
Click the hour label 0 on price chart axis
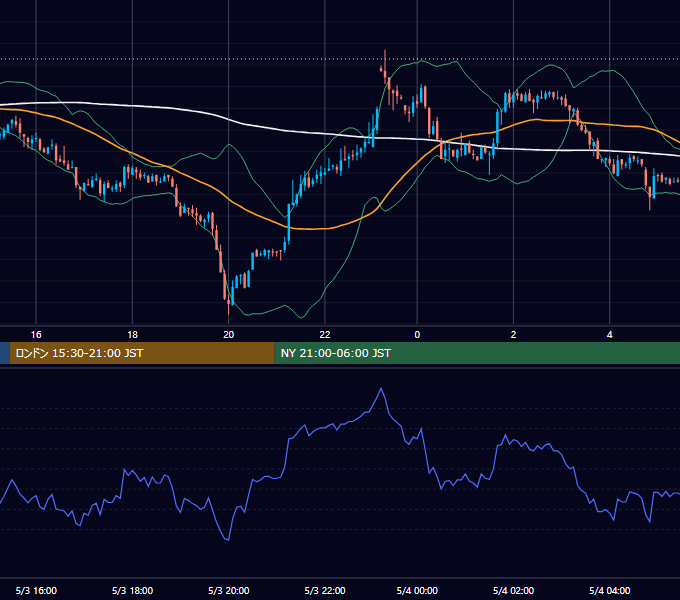pyautogui.click(x=417, y=334)
